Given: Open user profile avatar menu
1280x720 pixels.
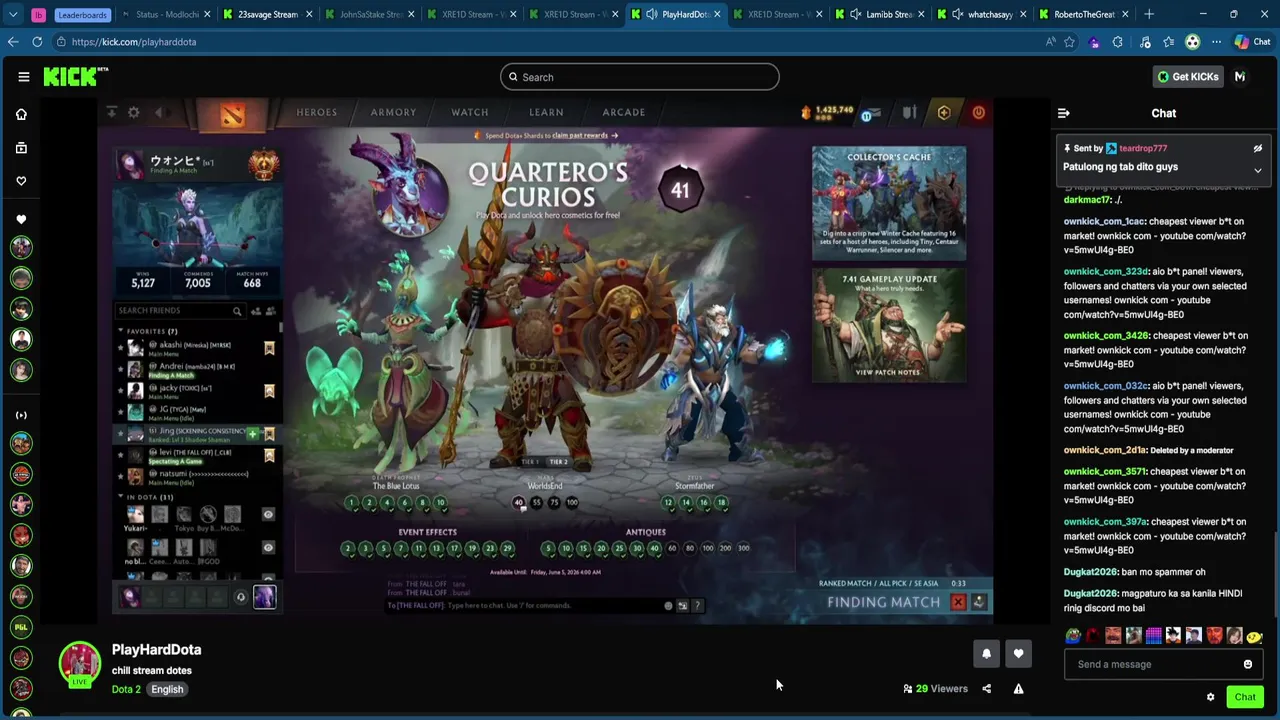Looking at the screenshot, I should 1240,77.
